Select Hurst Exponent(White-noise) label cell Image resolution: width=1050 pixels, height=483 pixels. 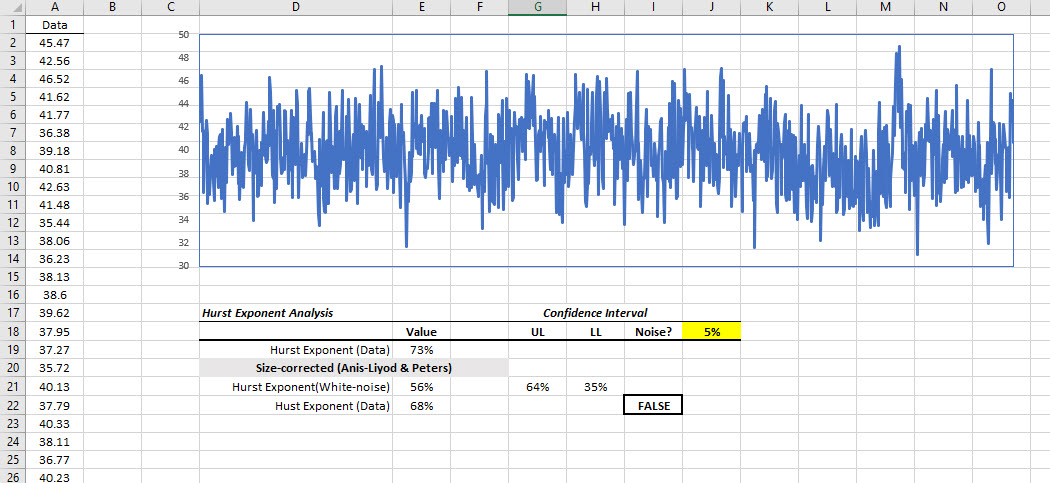[295, 387]
